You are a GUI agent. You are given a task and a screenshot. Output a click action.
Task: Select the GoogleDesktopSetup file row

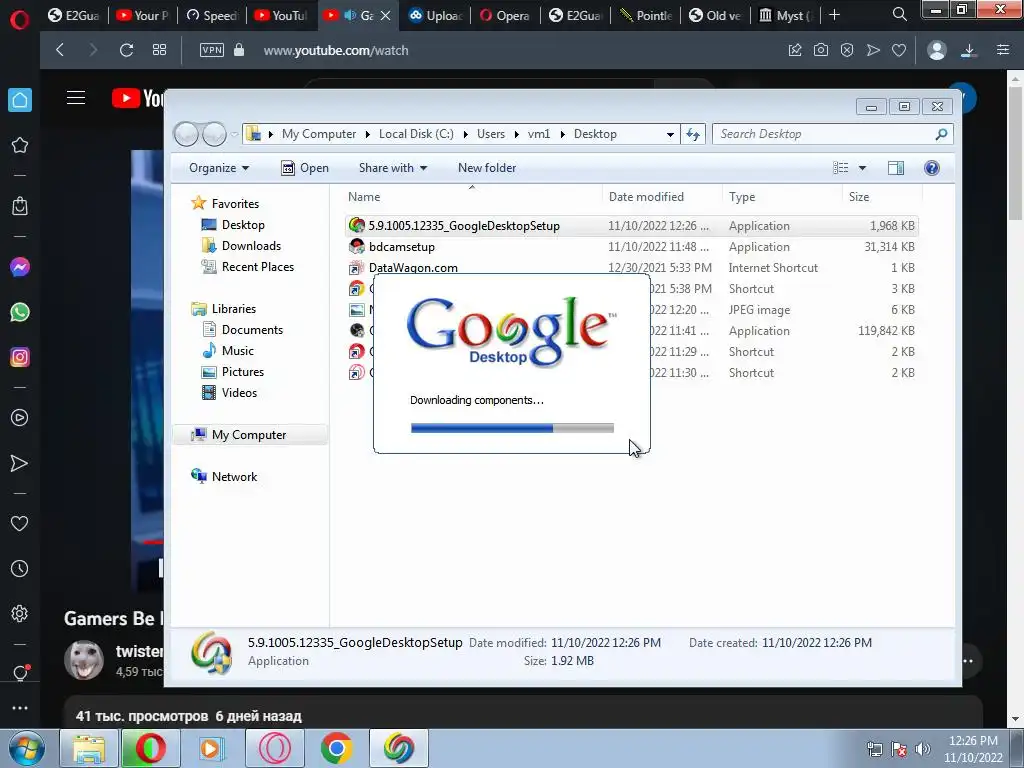pyautogui.click(x=631, y=226)
